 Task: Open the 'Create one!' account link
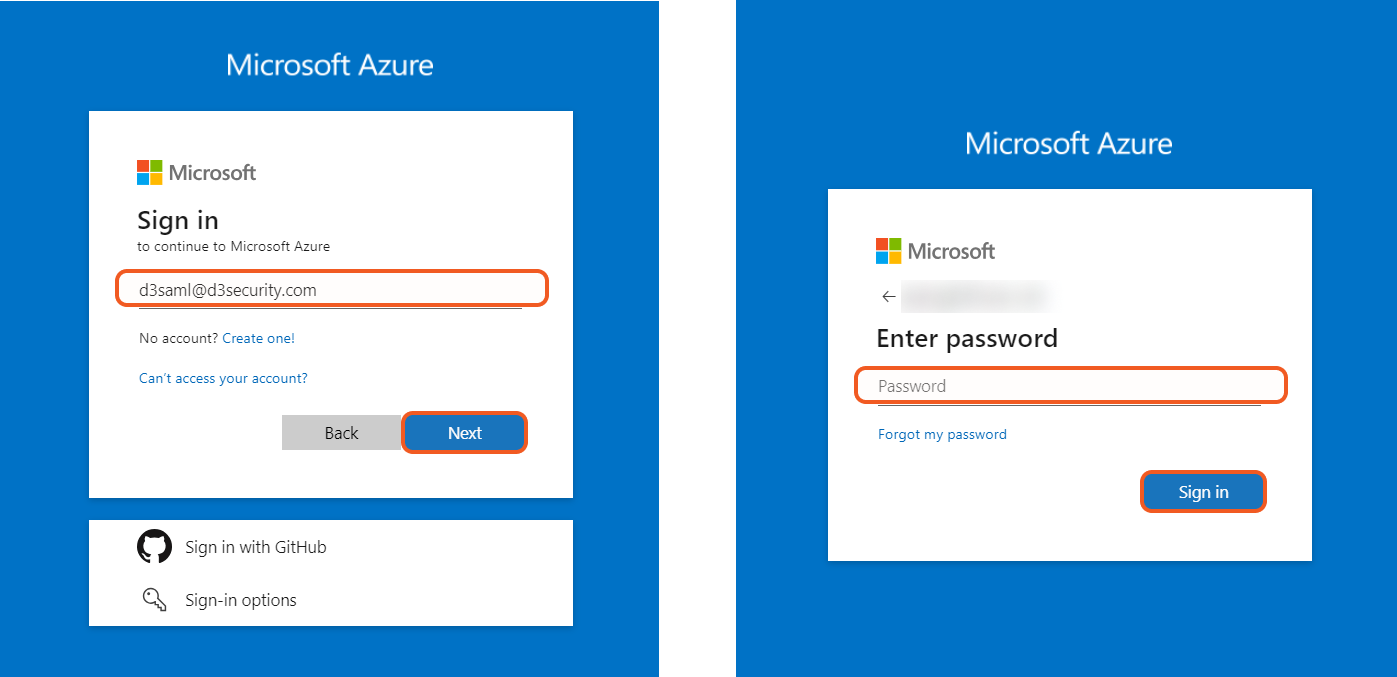[259, 338]
